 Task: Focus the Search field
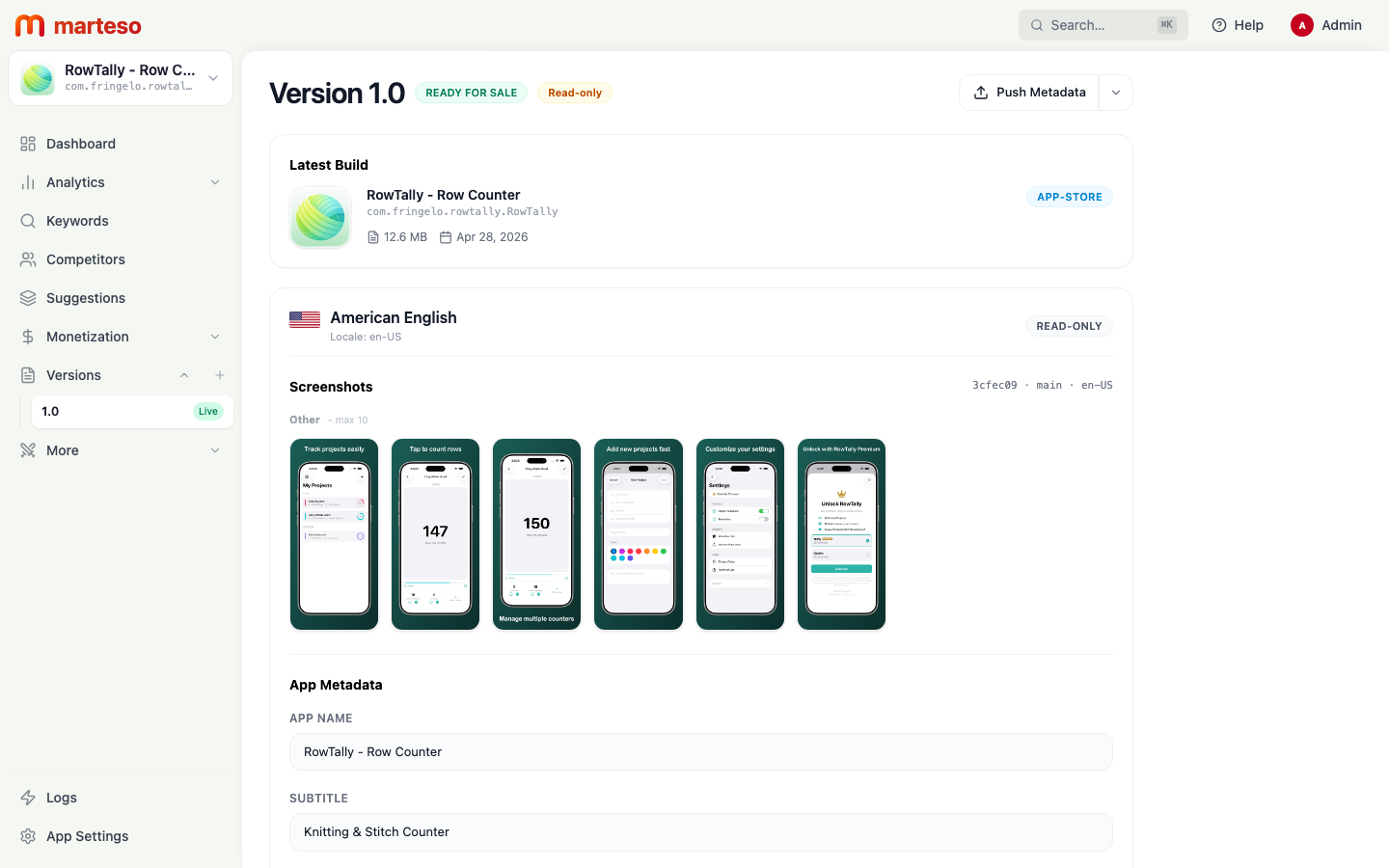click(x=1103, y=25)
